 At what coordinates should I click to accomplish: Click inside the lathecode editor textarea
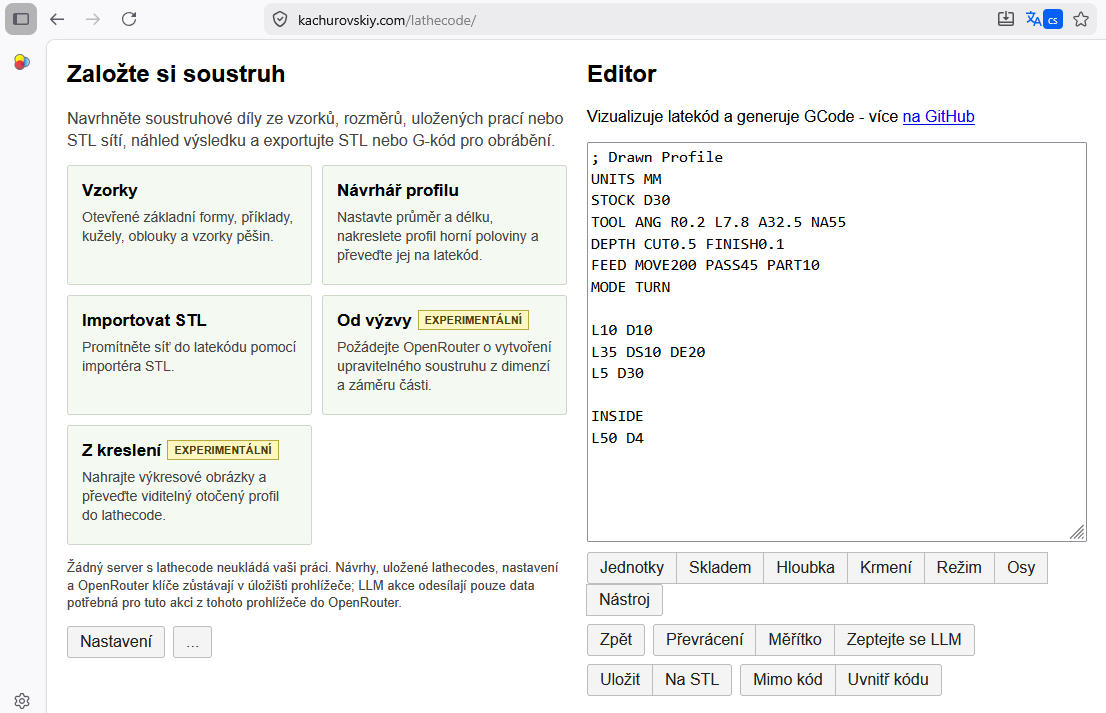click(837, 342)
